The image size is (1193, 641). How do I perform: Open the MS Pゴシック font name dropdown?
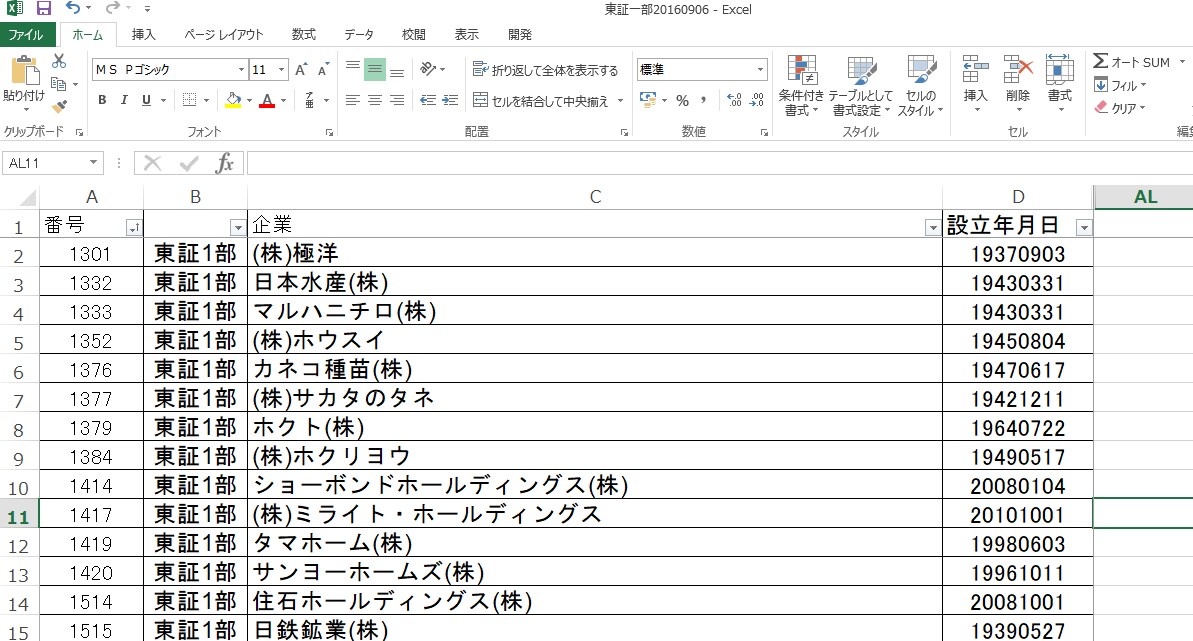[x=241, y=69]
